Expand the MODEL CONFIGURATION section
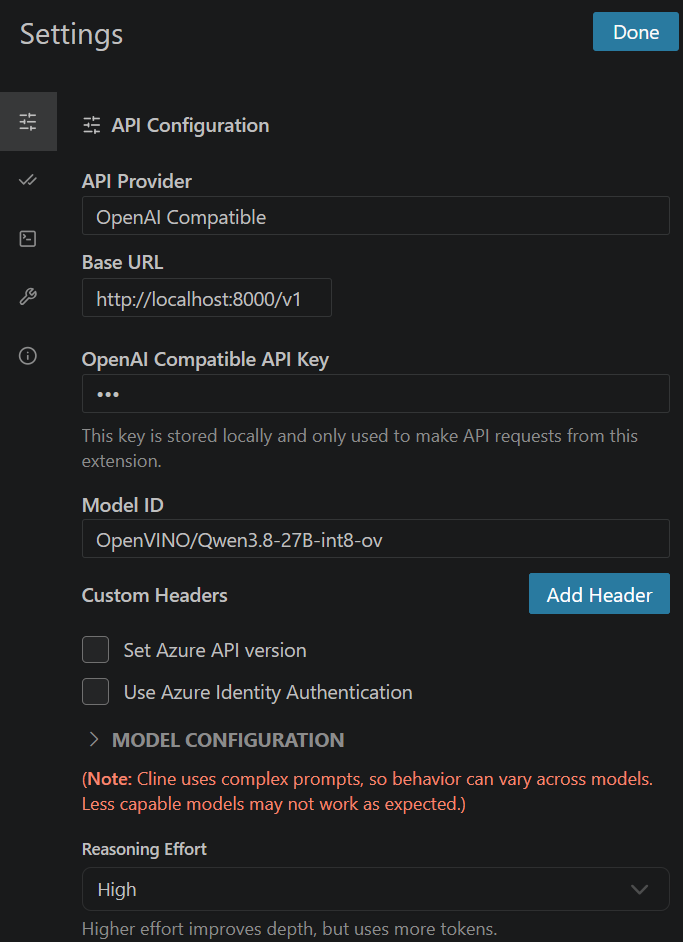Image resolution: width=683 pixels, height=942 pixels. (x=216, y=740)
